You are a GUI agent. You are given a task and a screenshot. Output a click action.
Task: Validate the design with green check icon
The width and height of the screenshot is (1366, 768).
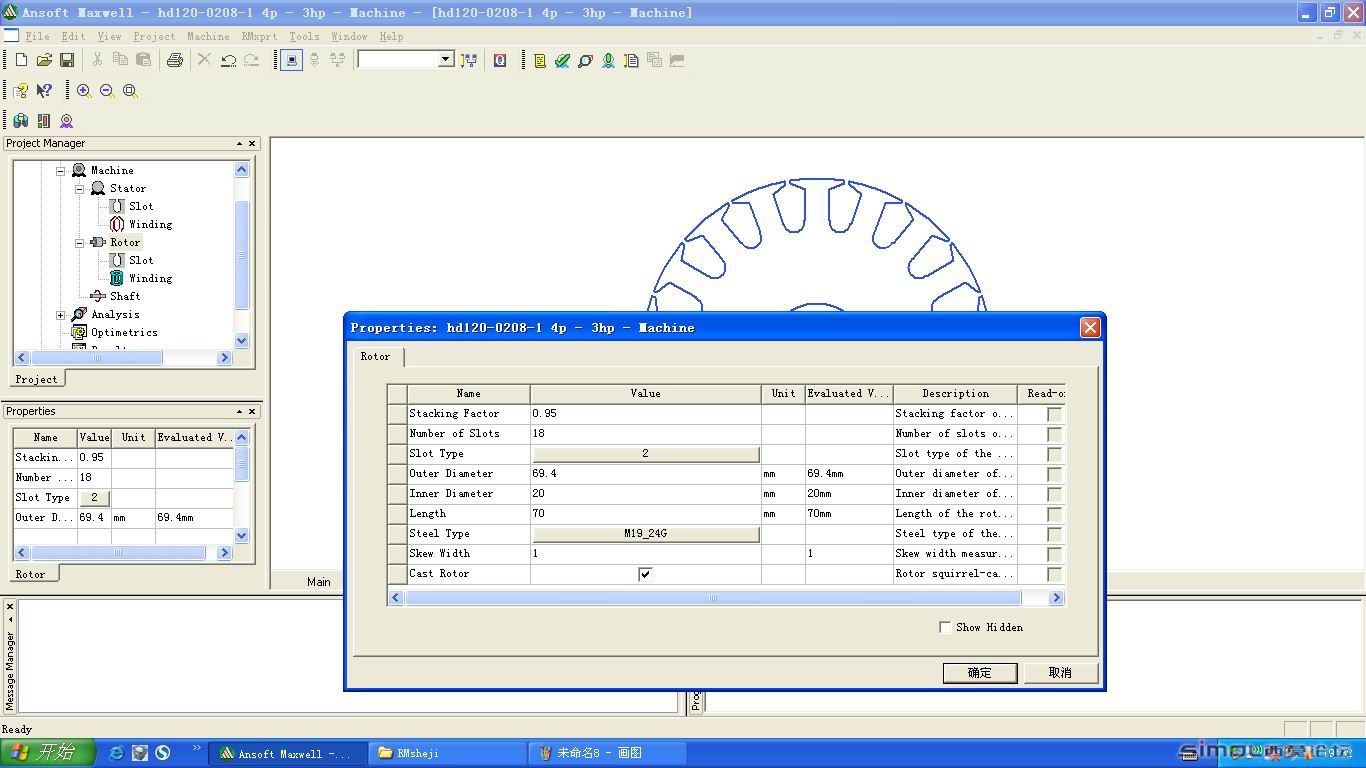coord(563,60)
